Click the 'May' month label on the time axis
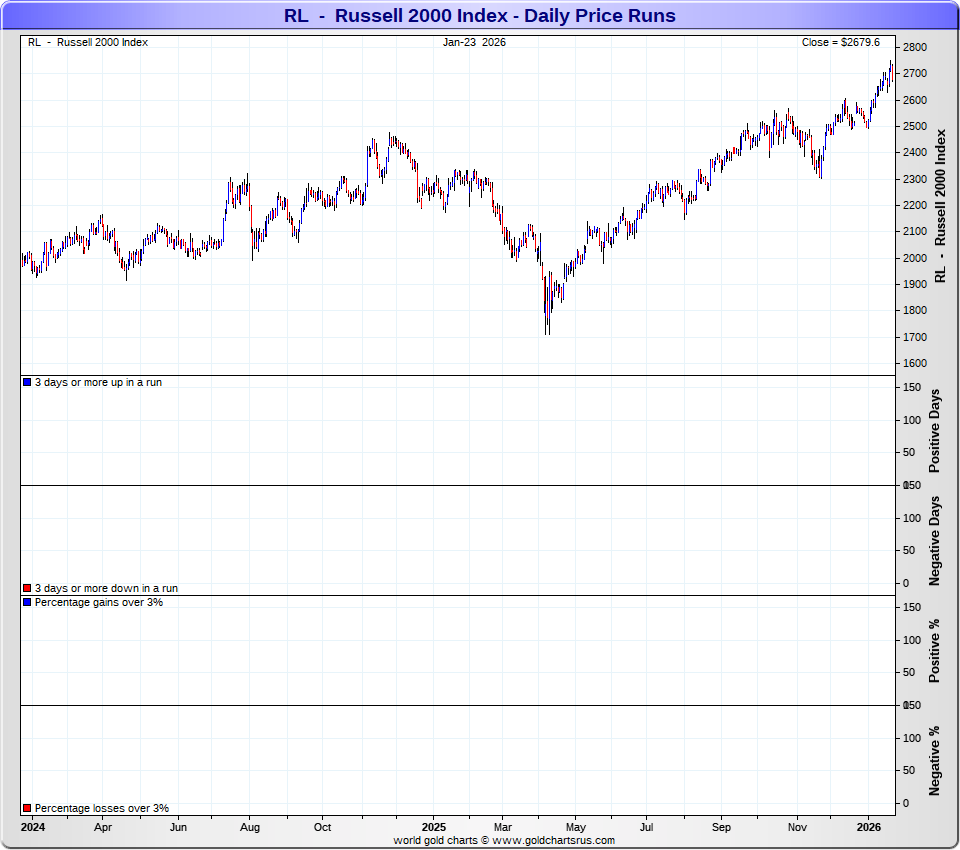 point(576,827)
